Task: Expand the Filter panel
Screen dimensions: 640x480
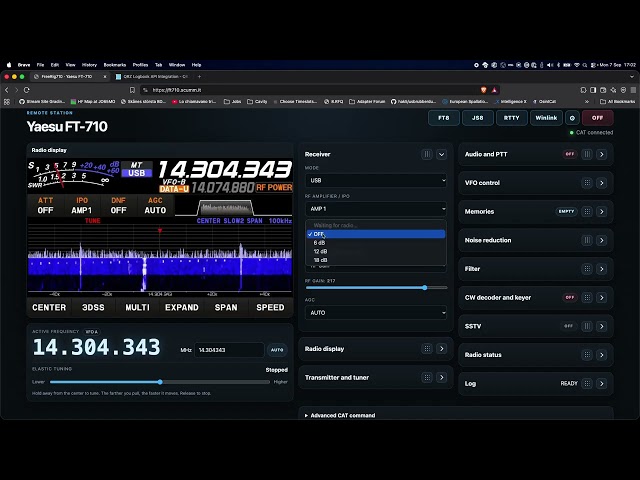Action: point(601,269)
